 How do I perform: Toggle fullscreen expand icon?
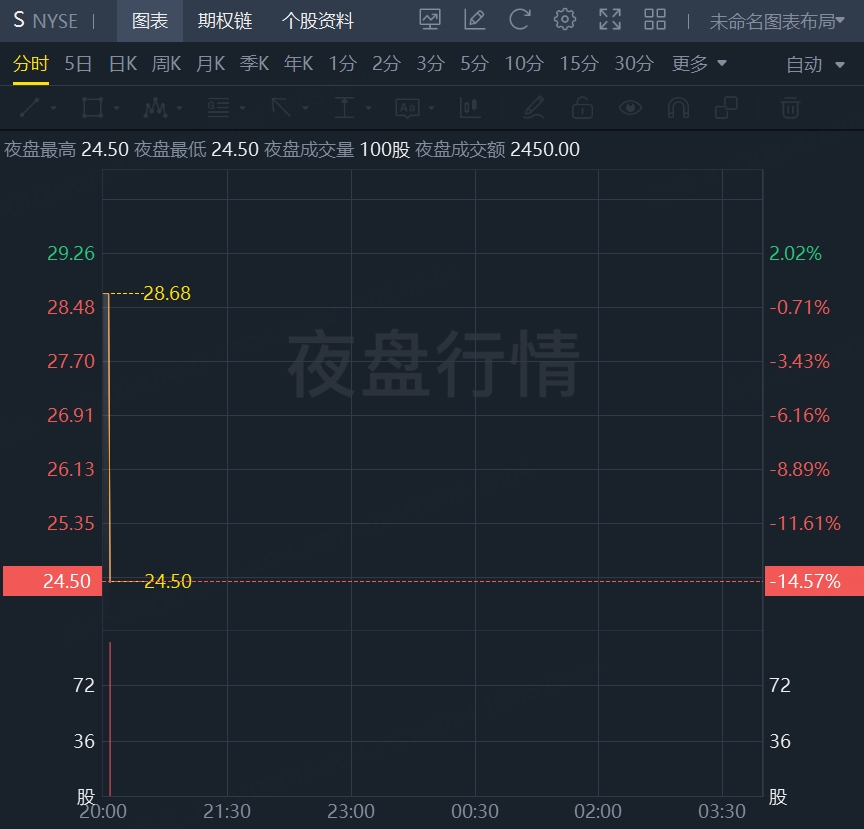click(610, 20)
